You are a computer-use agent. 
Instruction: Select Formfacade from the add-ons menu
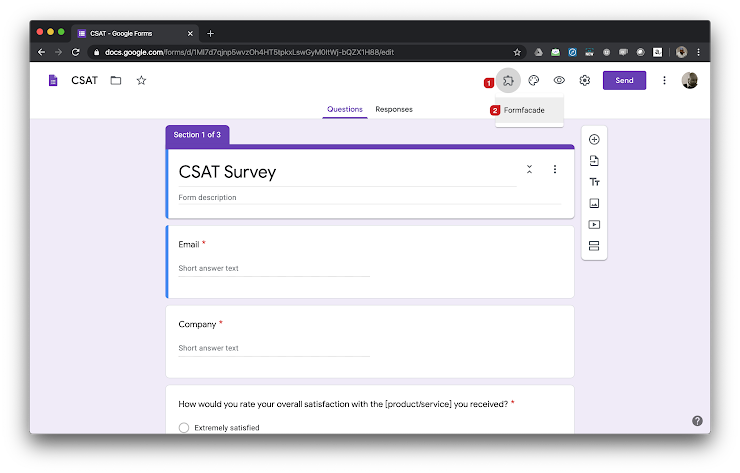pos(524,110)
